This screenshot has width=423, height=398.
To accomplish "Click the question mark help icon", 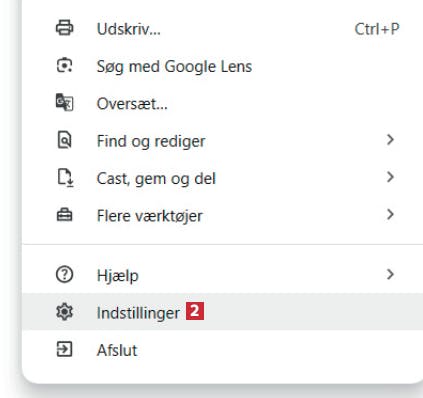I will (x=64, y=275).
